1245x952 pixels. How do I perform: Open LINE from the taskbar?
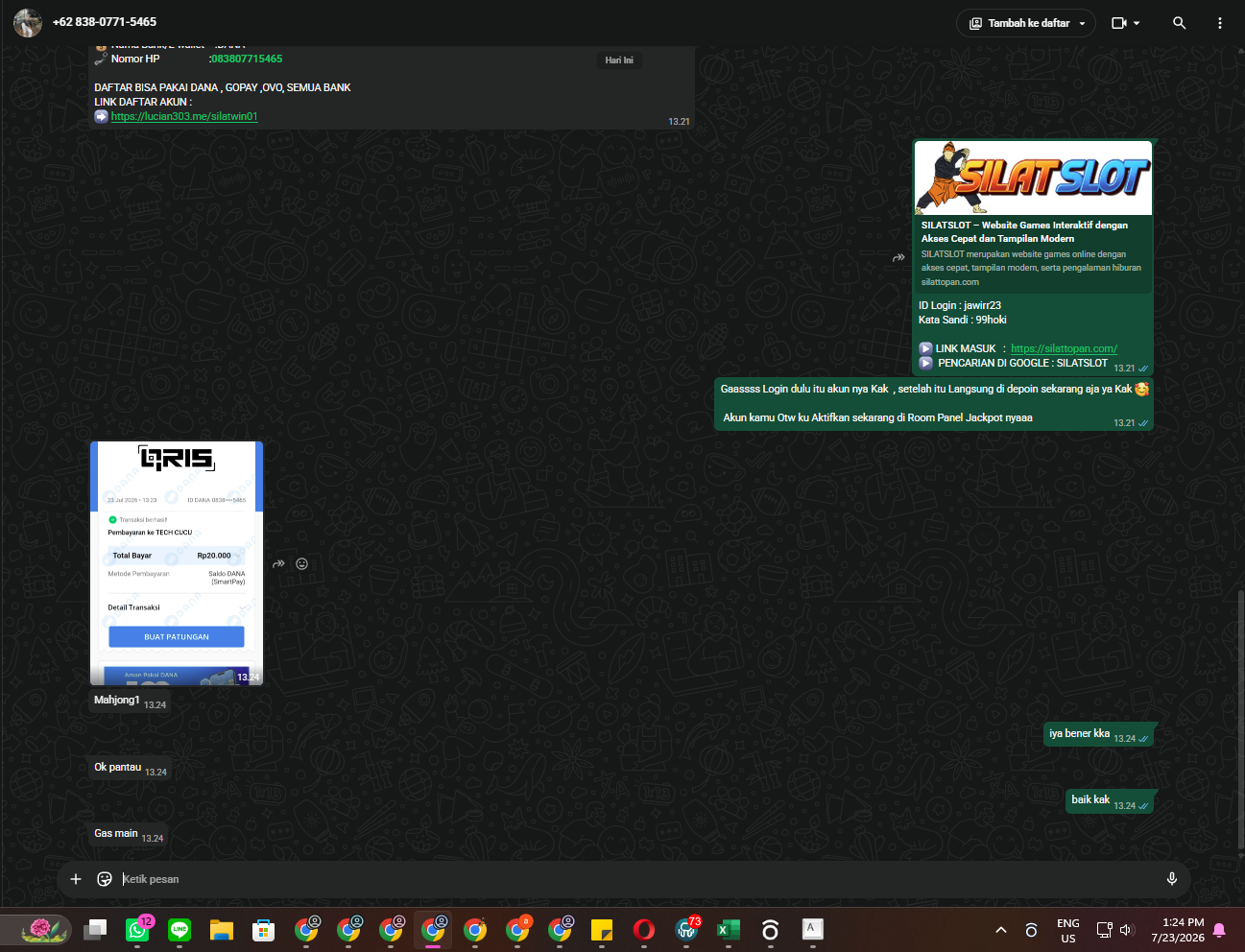point(180,929)
